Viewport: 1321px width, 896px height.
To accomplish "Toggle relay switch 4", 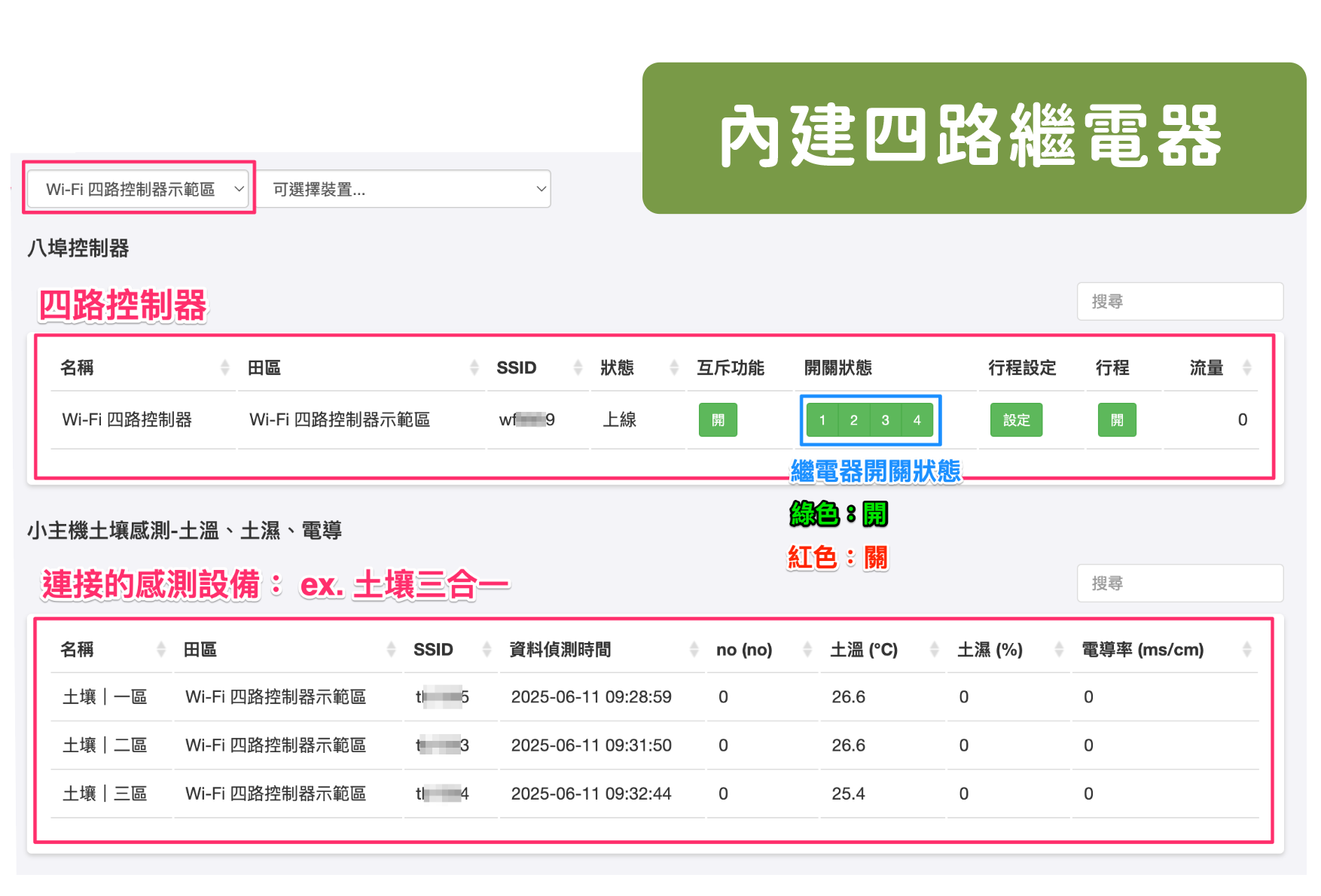I will [917, 420].
